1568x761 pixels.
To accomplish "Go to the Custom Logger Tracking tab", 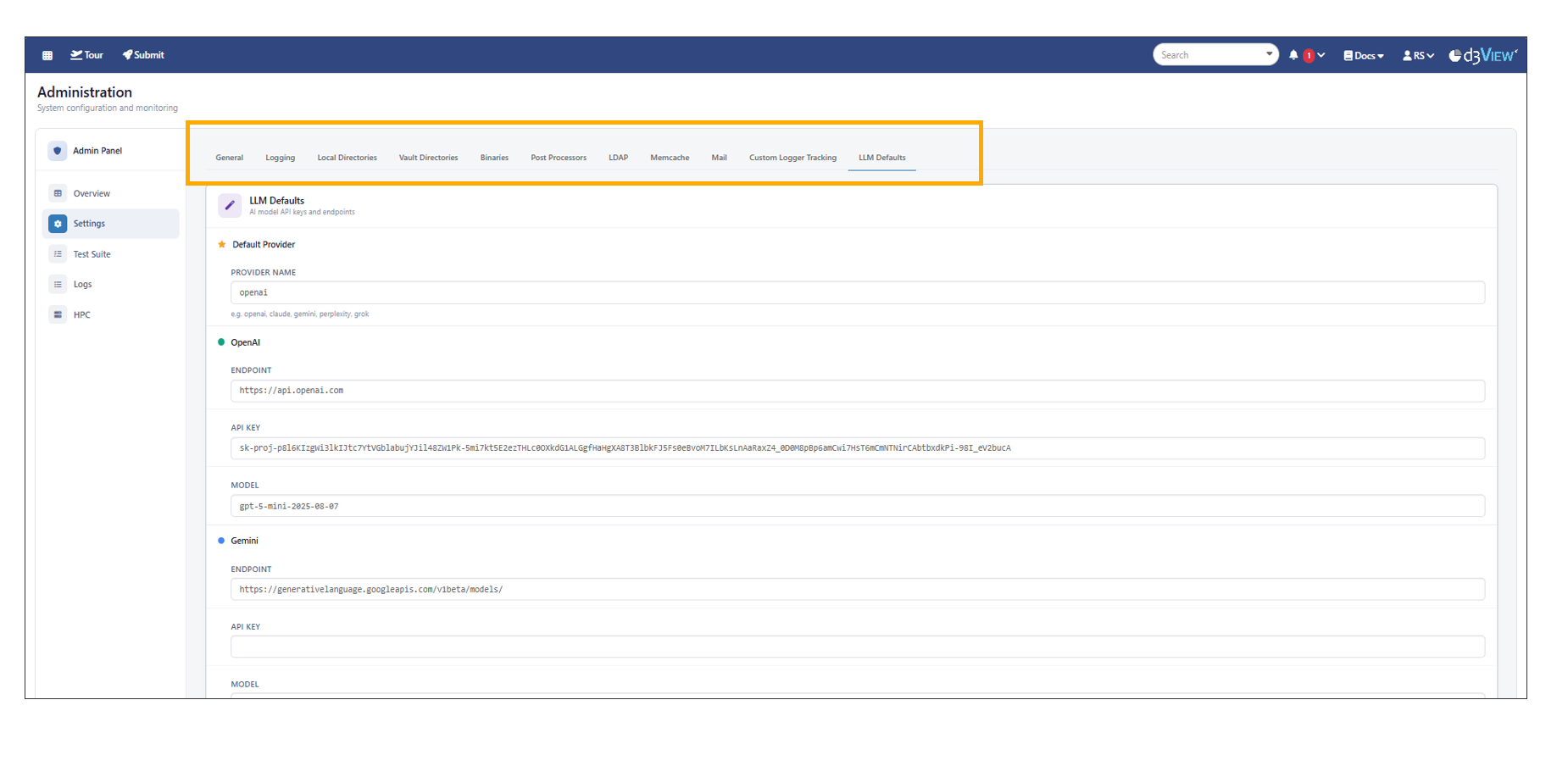I will click(x=792, y=158).
